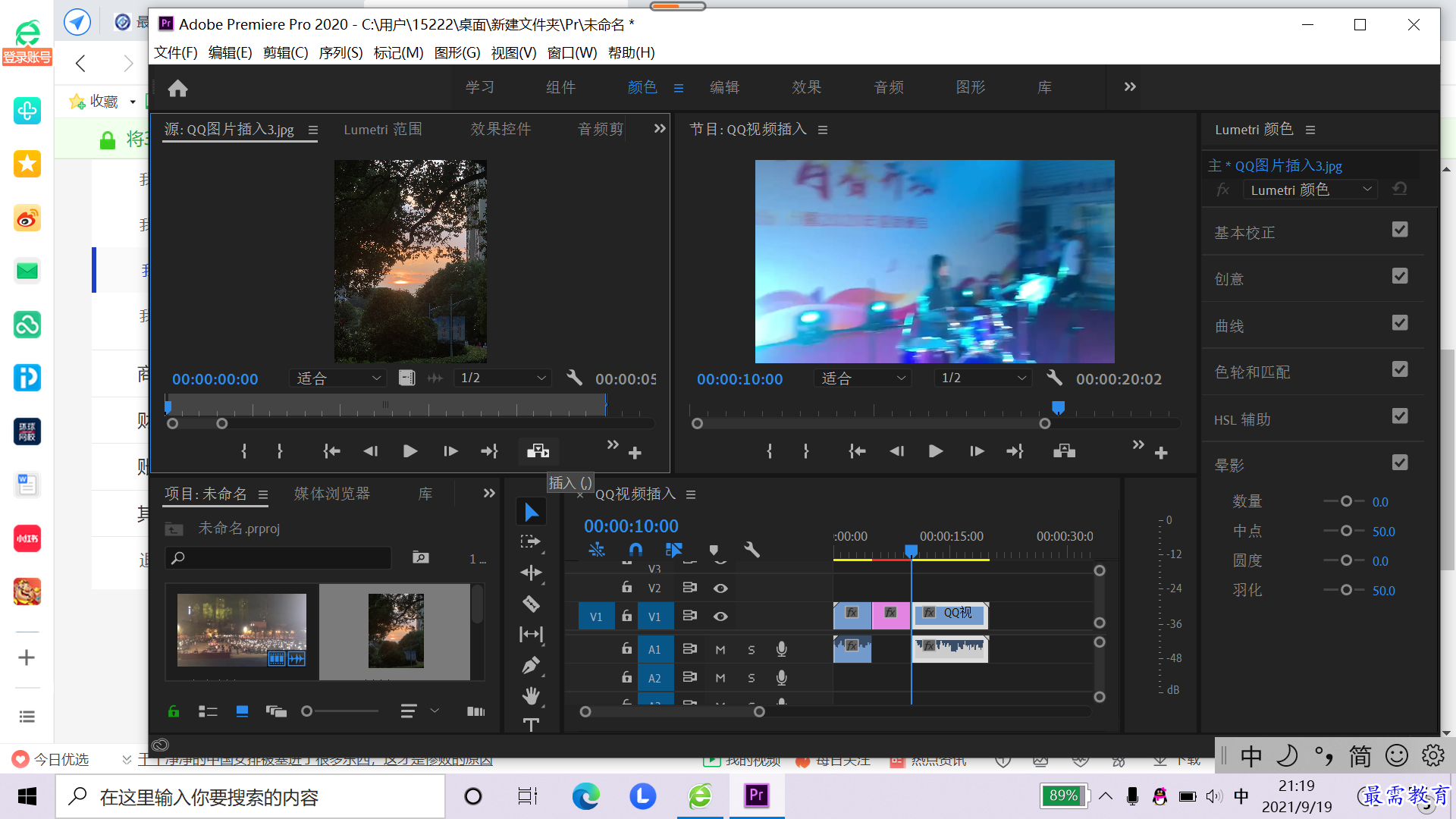Open the Lumetri 颜色 effect dropdown
The height and width of the screenshot is (819, 1456).
point(1310,190)
